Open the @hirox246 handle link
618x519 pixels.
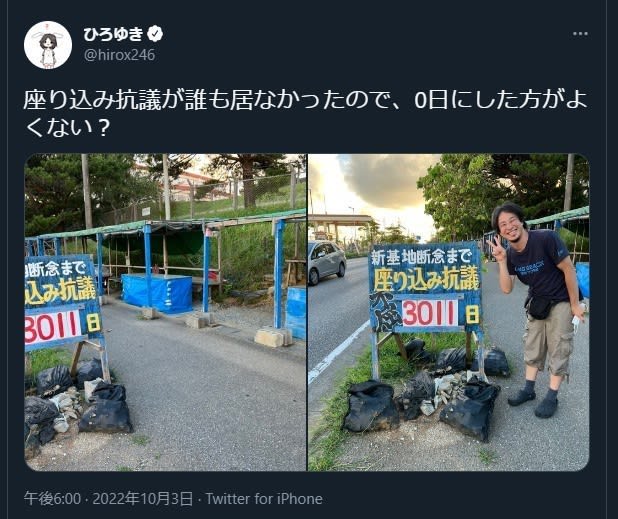pyautogui.click(x=119, y=55)
